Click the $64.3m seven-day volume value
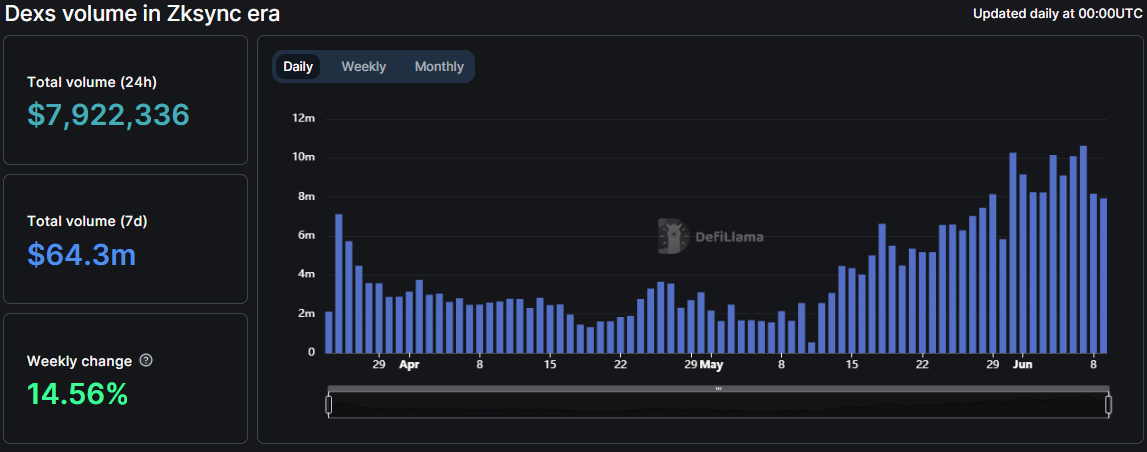 coord(81,254)
